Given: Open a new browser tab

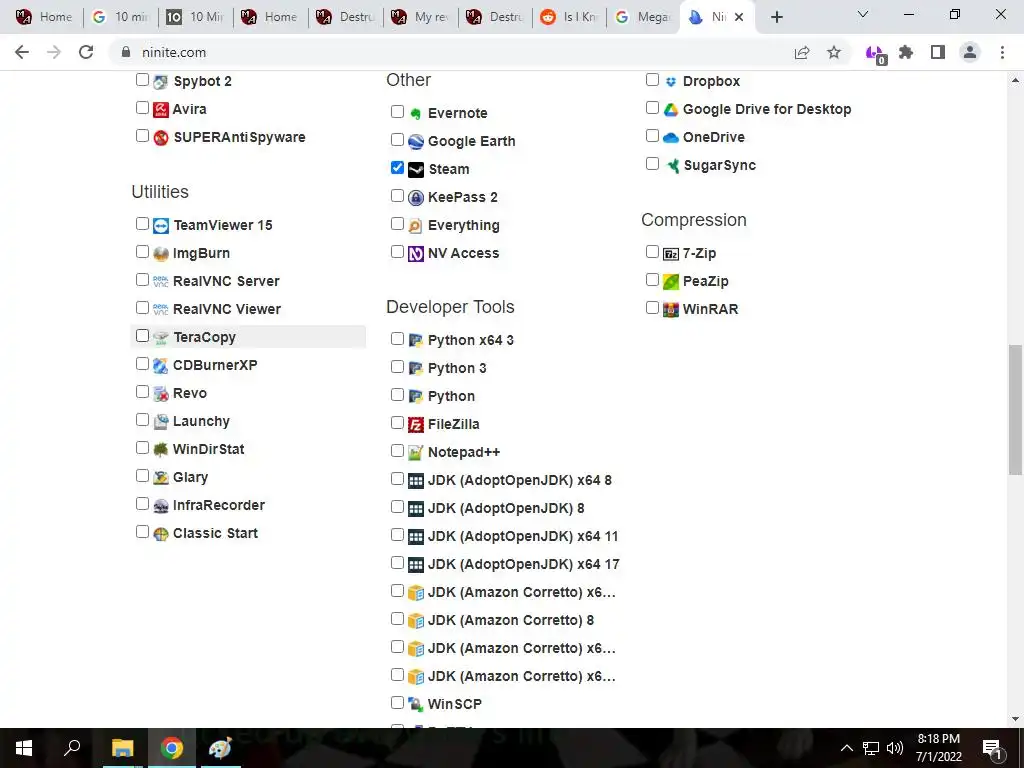Looking at the screenshot, I should [776, 17].
